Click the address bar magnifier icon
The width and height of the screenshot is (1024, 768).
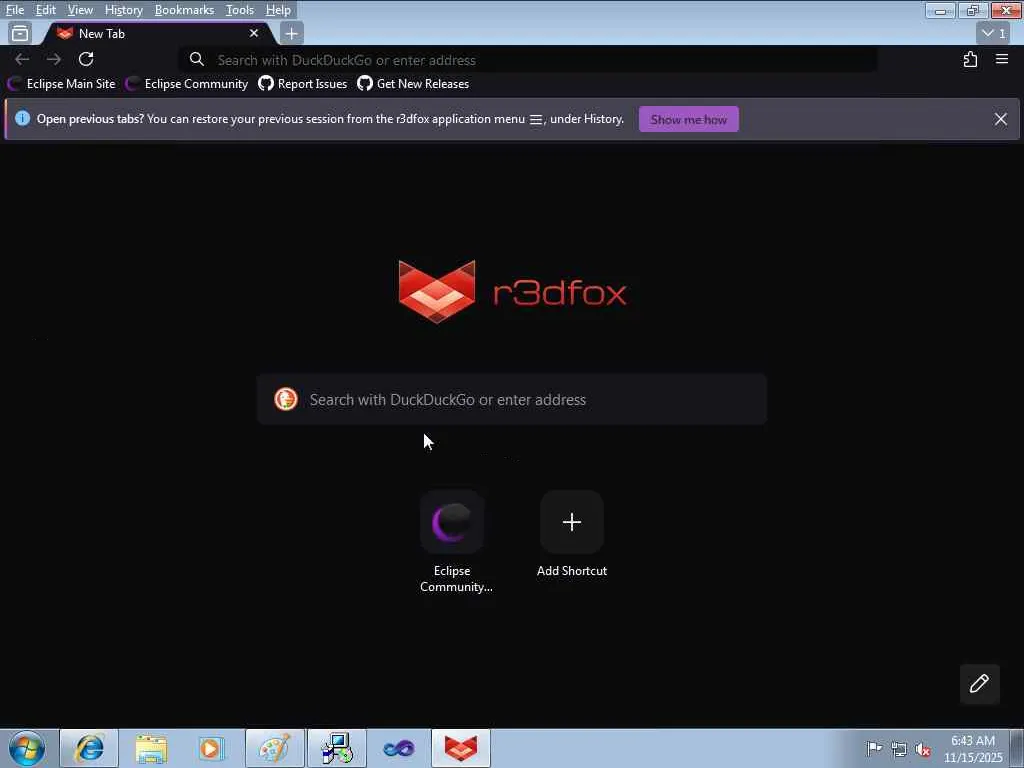pyautogui.click(x=197, y=59)
